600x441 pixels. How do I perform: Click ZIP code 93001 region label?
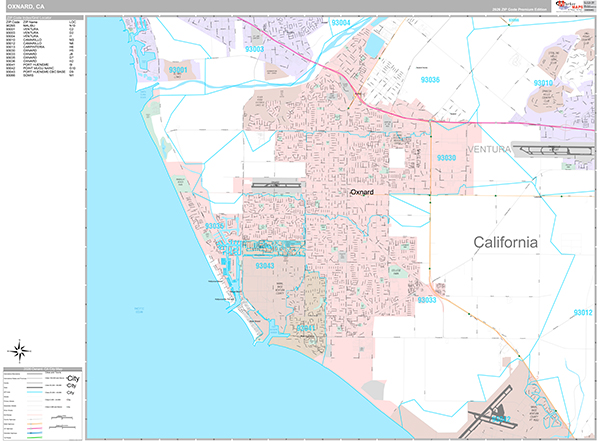click(180, 71)
